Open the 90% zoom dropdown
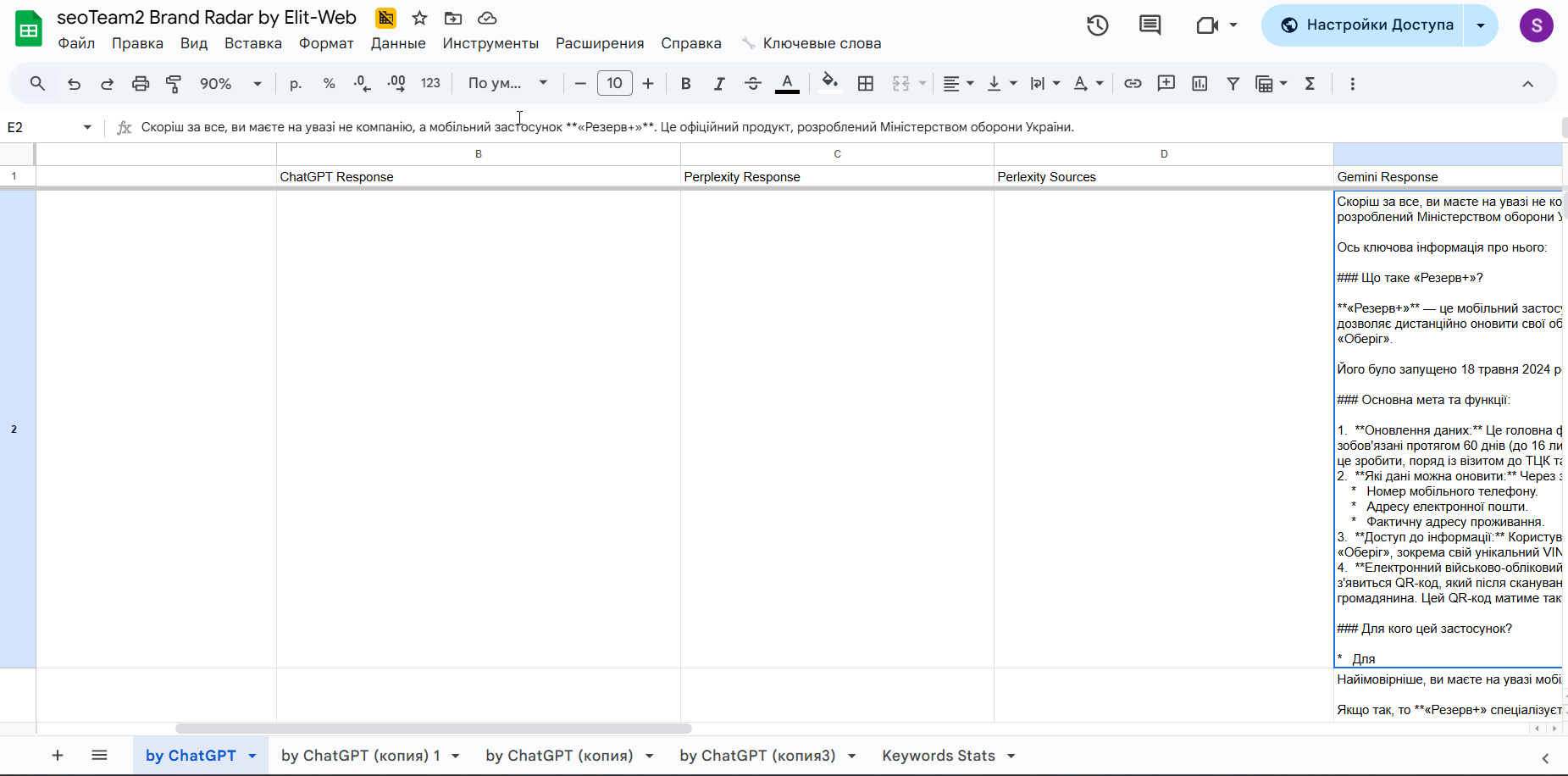1568x776 pixels. (x=230, y=84)
